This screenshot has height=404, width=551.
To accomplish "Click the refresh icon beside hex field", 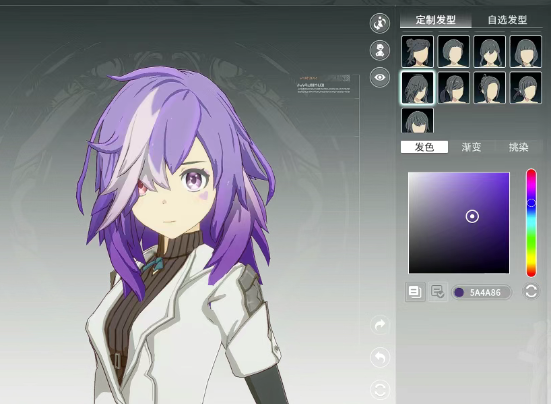I will click(531, 291).
